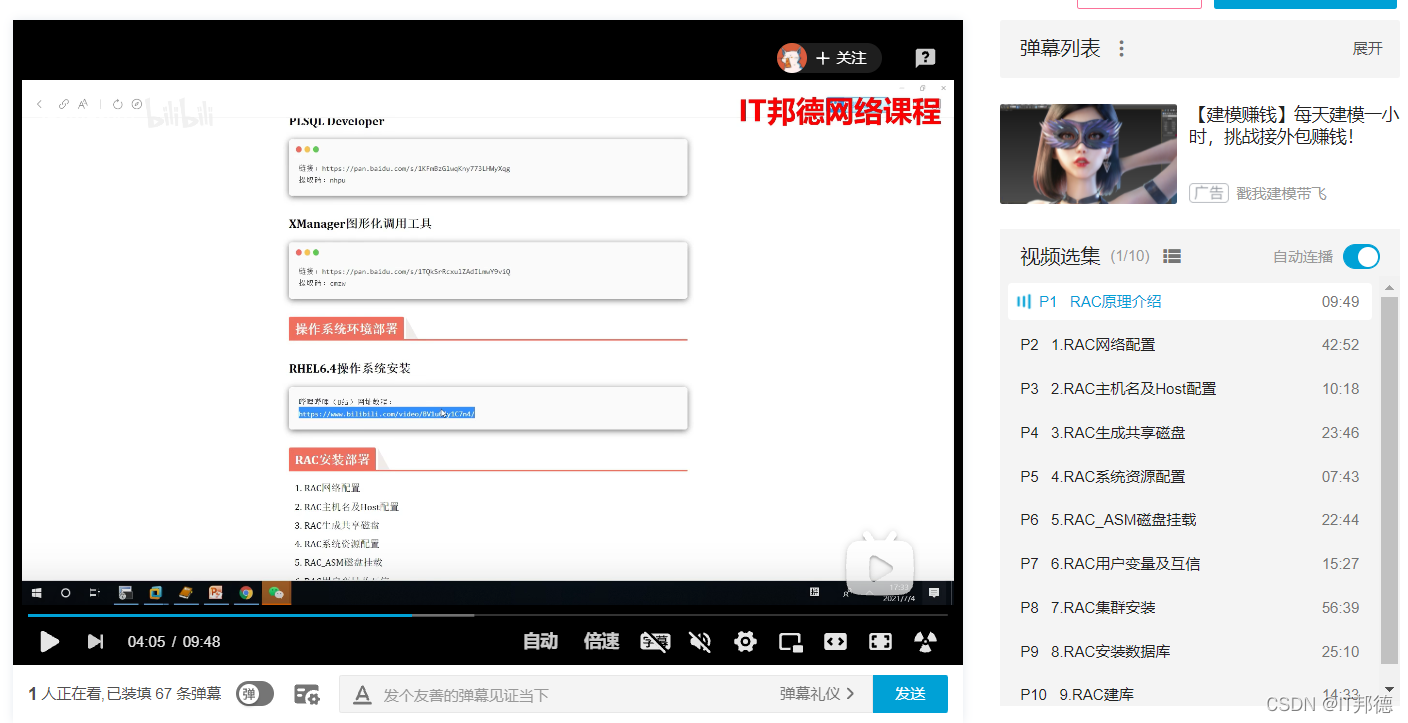1408x723 pixels.
Task: Play P3 2.RAC主机名及Host配置
Action: point(1190,389)
